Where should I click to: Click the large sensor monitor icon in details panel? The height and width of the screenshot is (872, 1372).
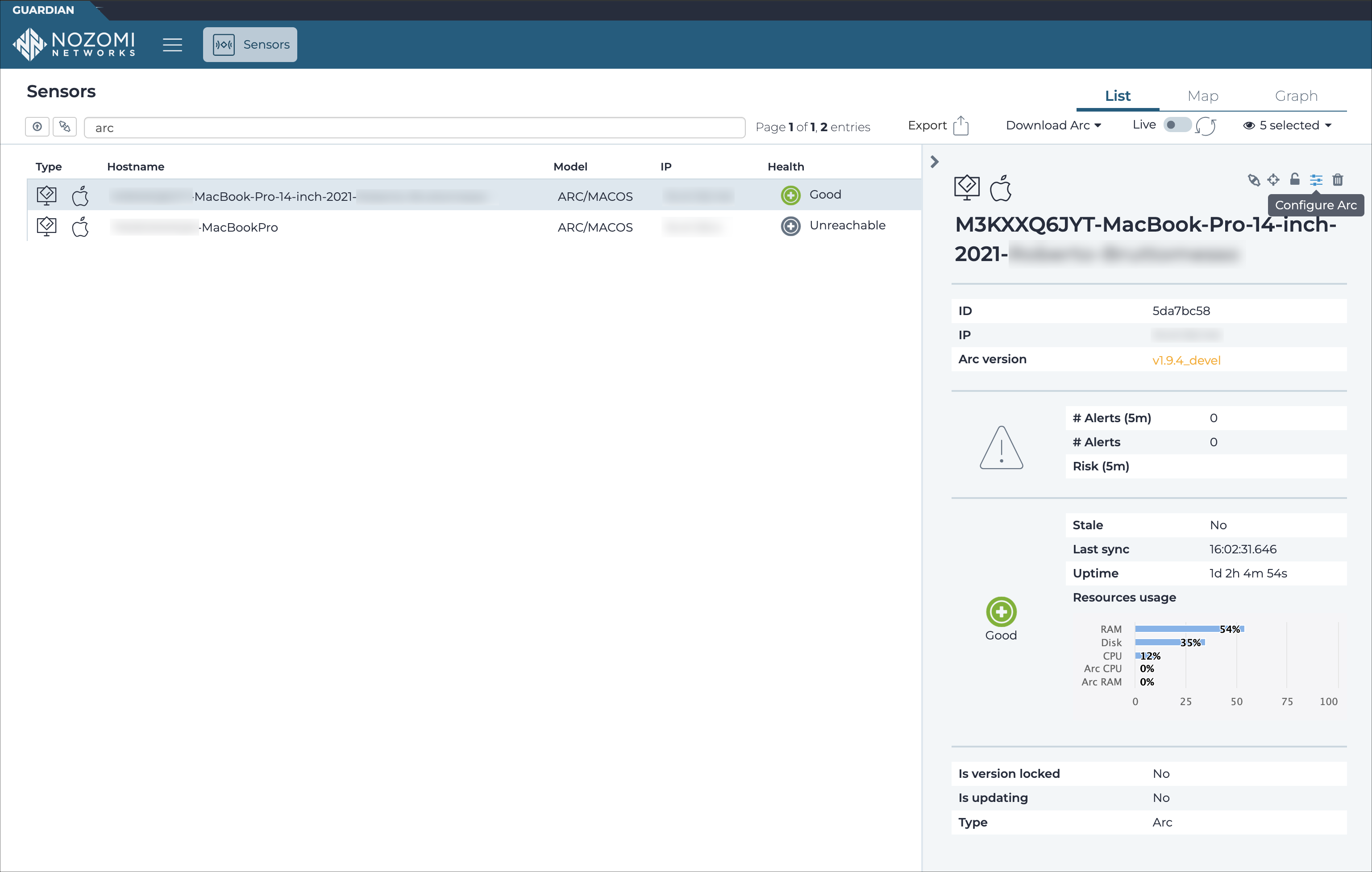[x=967, y=188]
